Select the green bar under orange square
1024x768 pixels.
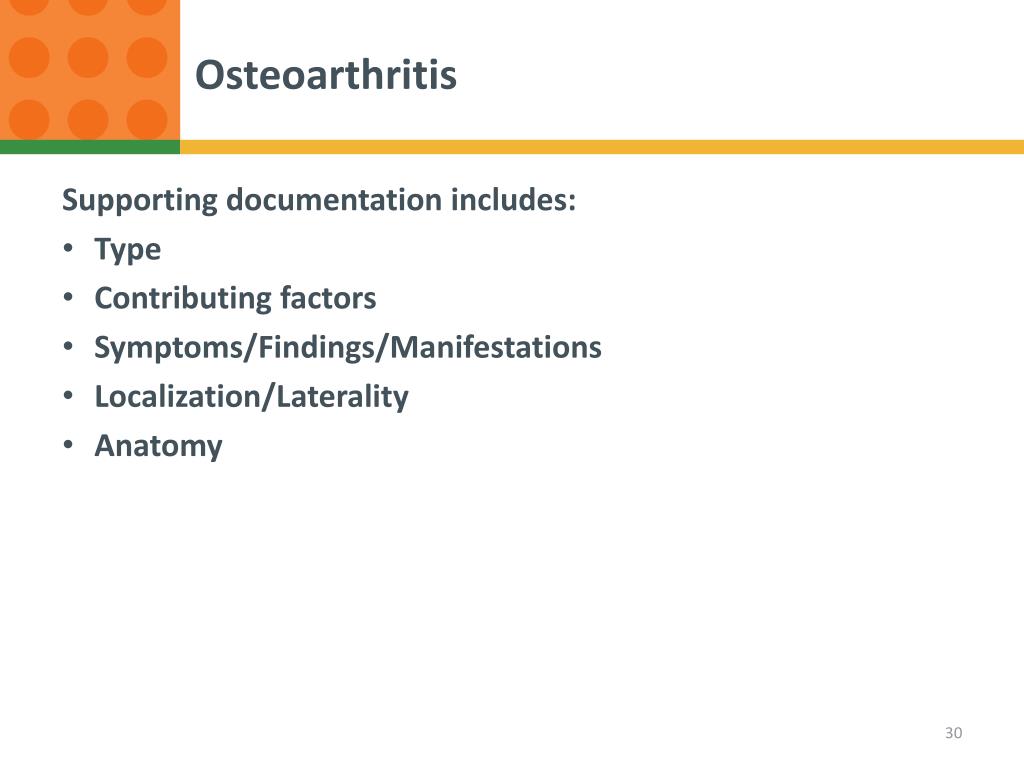89,147
